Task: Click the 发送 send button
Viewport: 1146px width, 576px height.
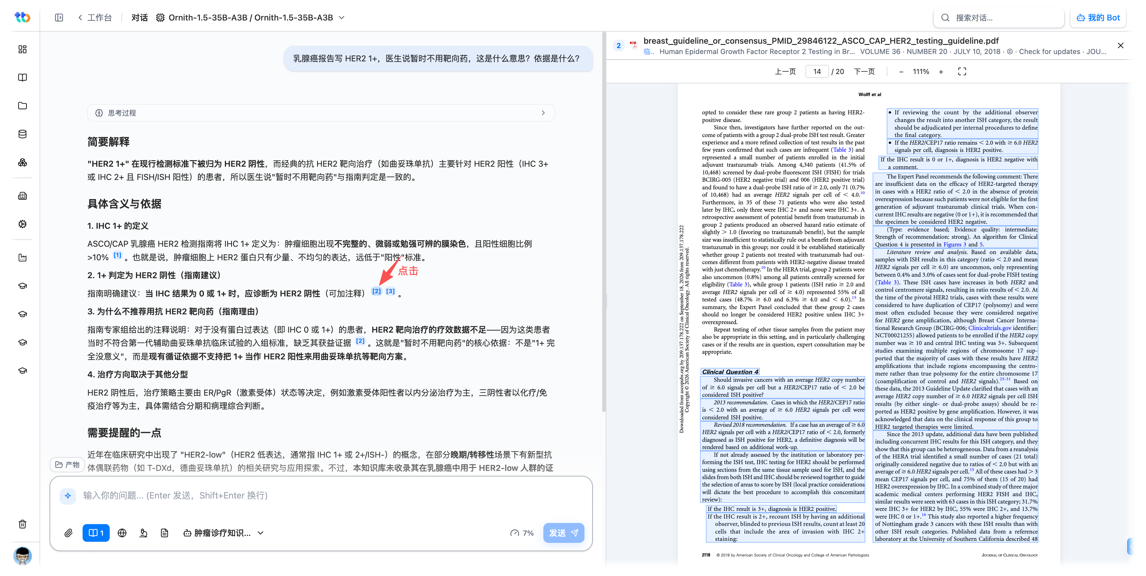Action: tap(563, 533)
